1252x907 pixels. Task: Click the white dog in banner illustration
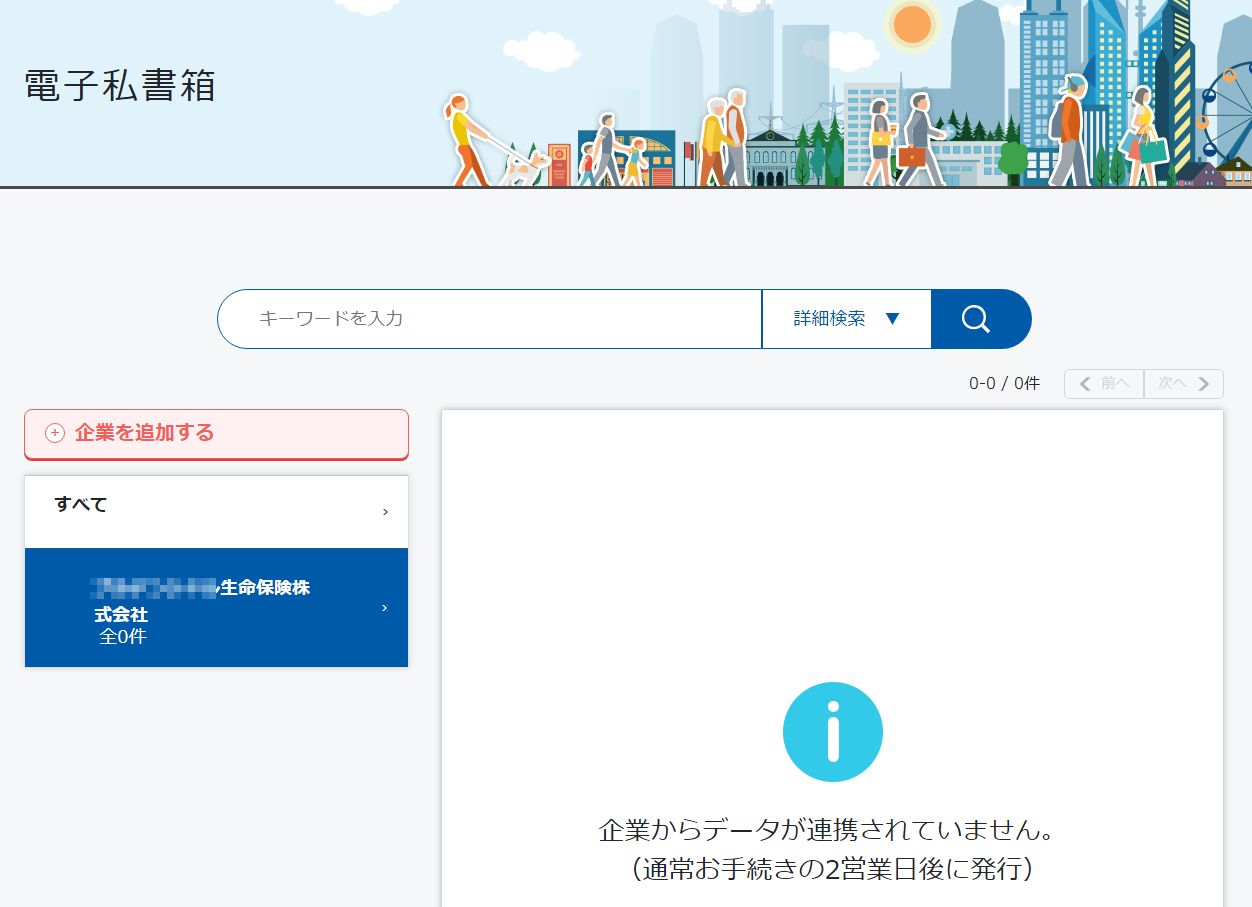[x=523, y=166]
